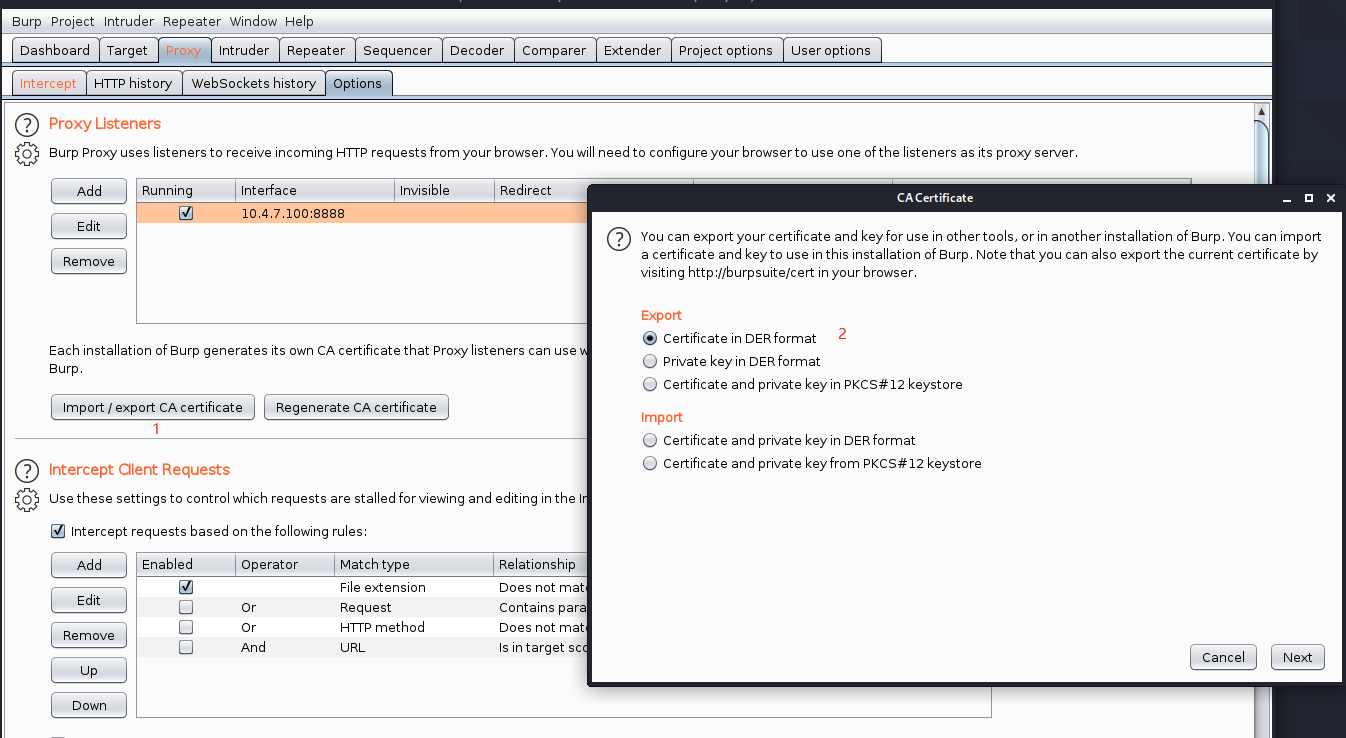Sort listeners by Running column header
This screenshot has height=738, width=1346.
(185, 190)
